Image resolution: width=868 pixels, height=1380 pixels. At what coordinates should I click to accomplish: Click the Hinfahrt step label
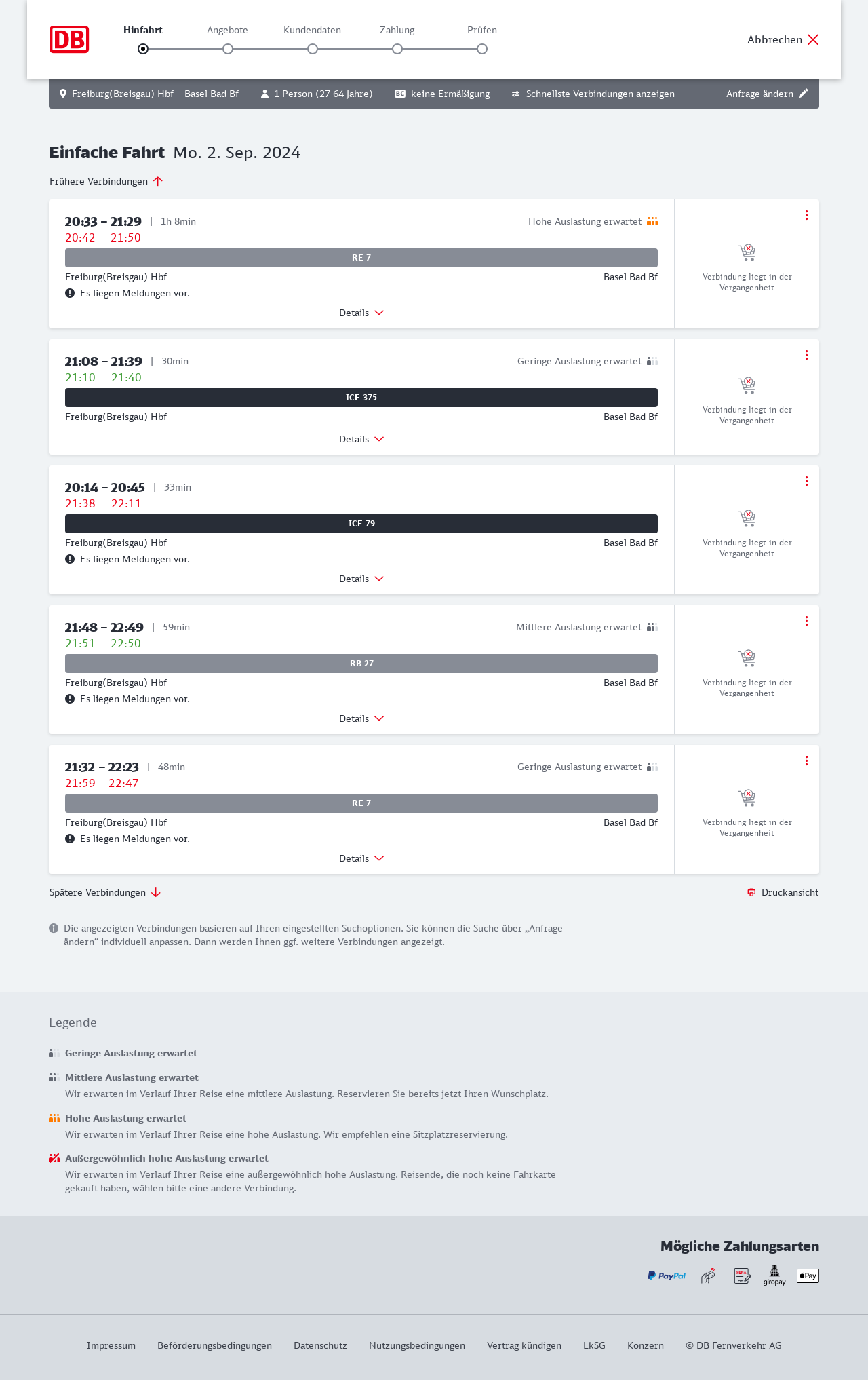[143, 30]
